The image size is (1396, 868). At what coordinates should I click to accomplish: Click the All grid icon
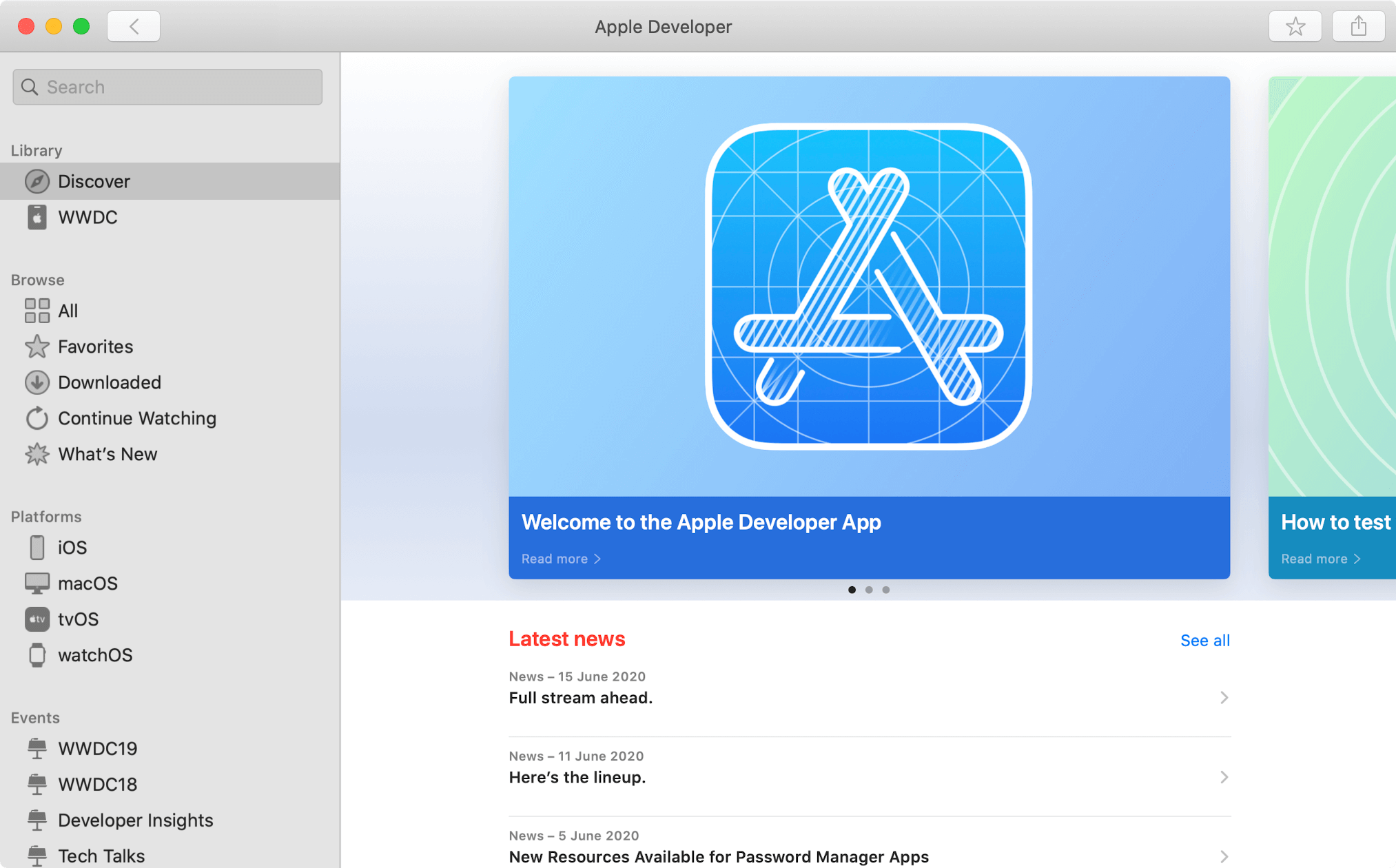pyautogui.click(x=37, y=311)
